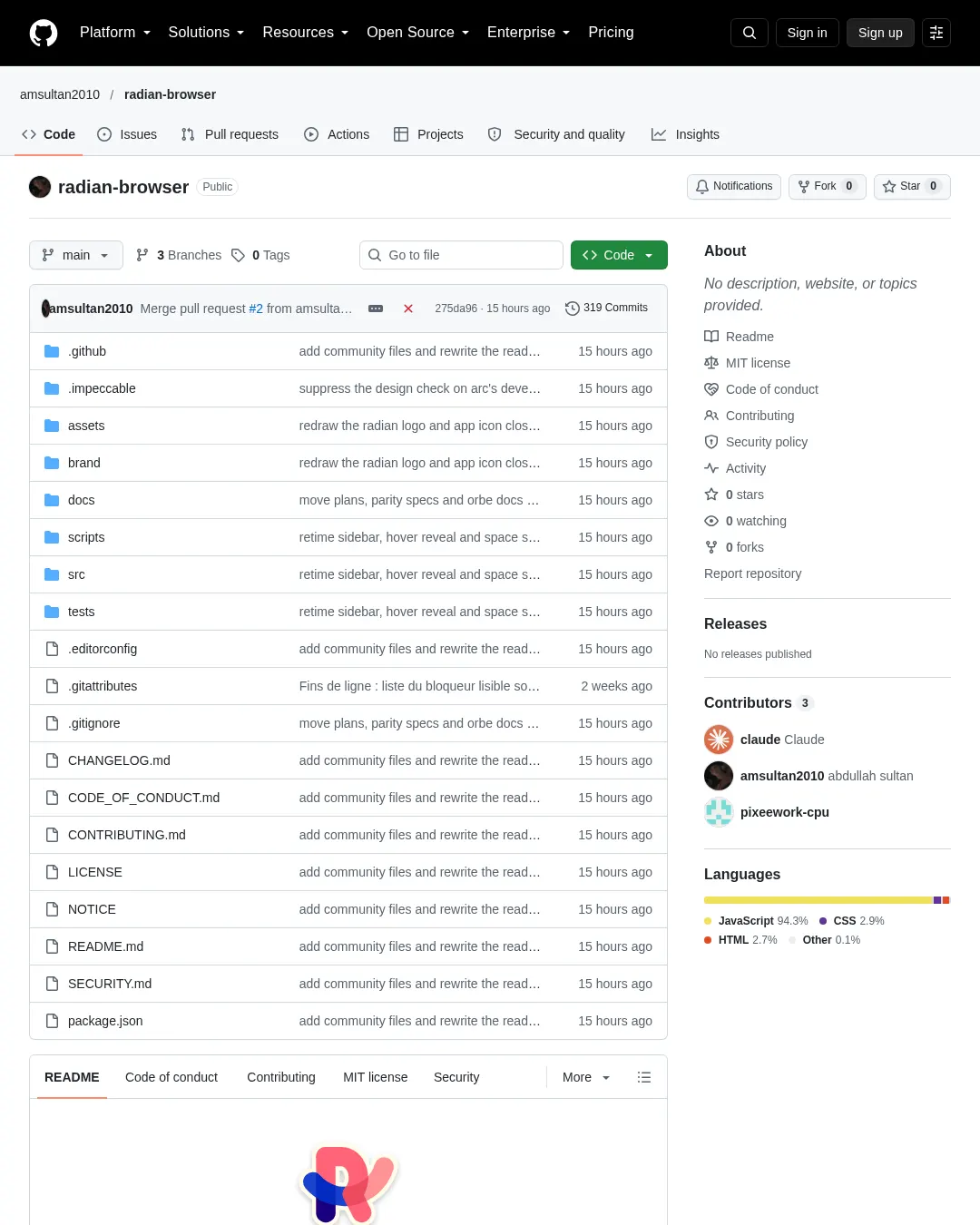The width and height of the screenshot is (980, 1225).
Task: Switch to the Issues tab
Action: (x=127, y=134)
